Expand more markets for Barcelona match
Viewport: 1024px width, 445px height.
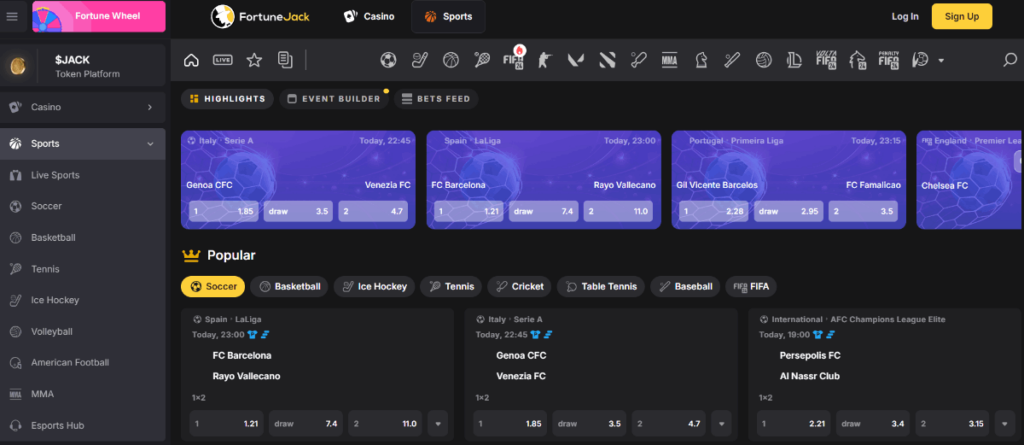click(438, 423)
